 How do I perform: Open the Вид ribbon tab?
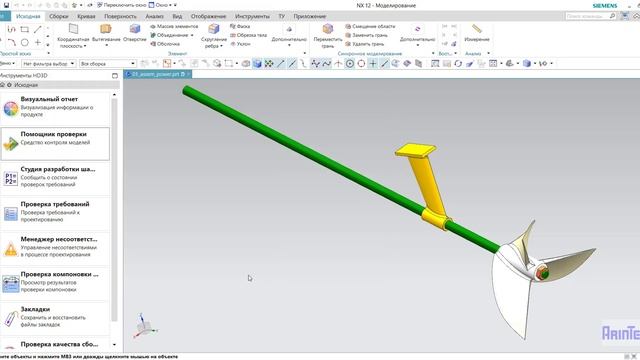(177, 16)
